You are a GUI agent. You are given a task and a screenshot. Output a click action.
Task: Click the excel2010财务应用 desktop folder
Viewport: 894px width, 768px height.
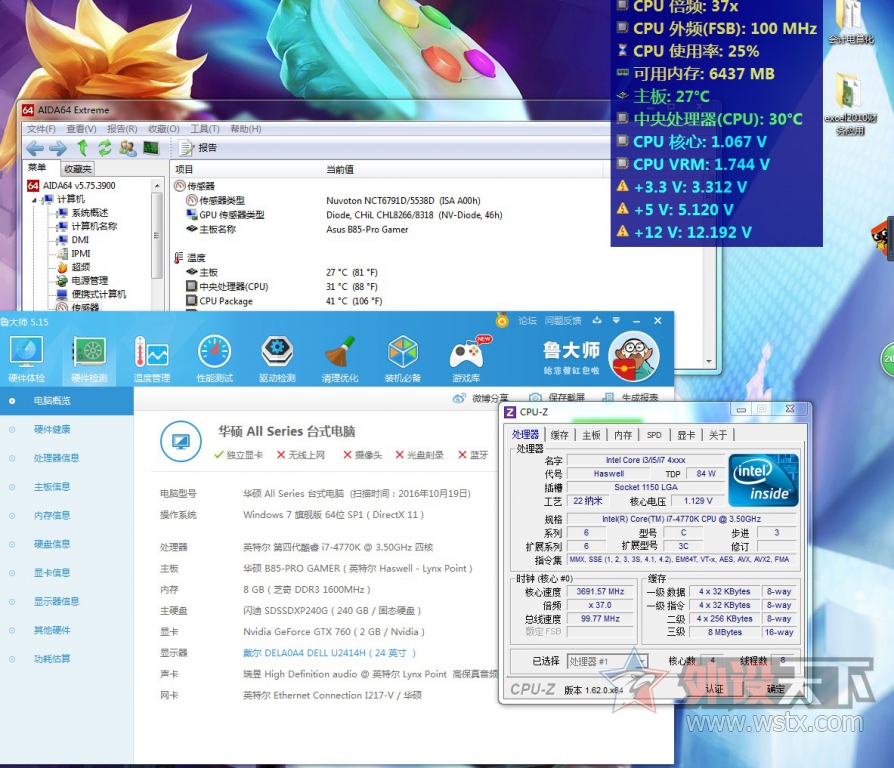pyautogui.click(x=850, y=105)
